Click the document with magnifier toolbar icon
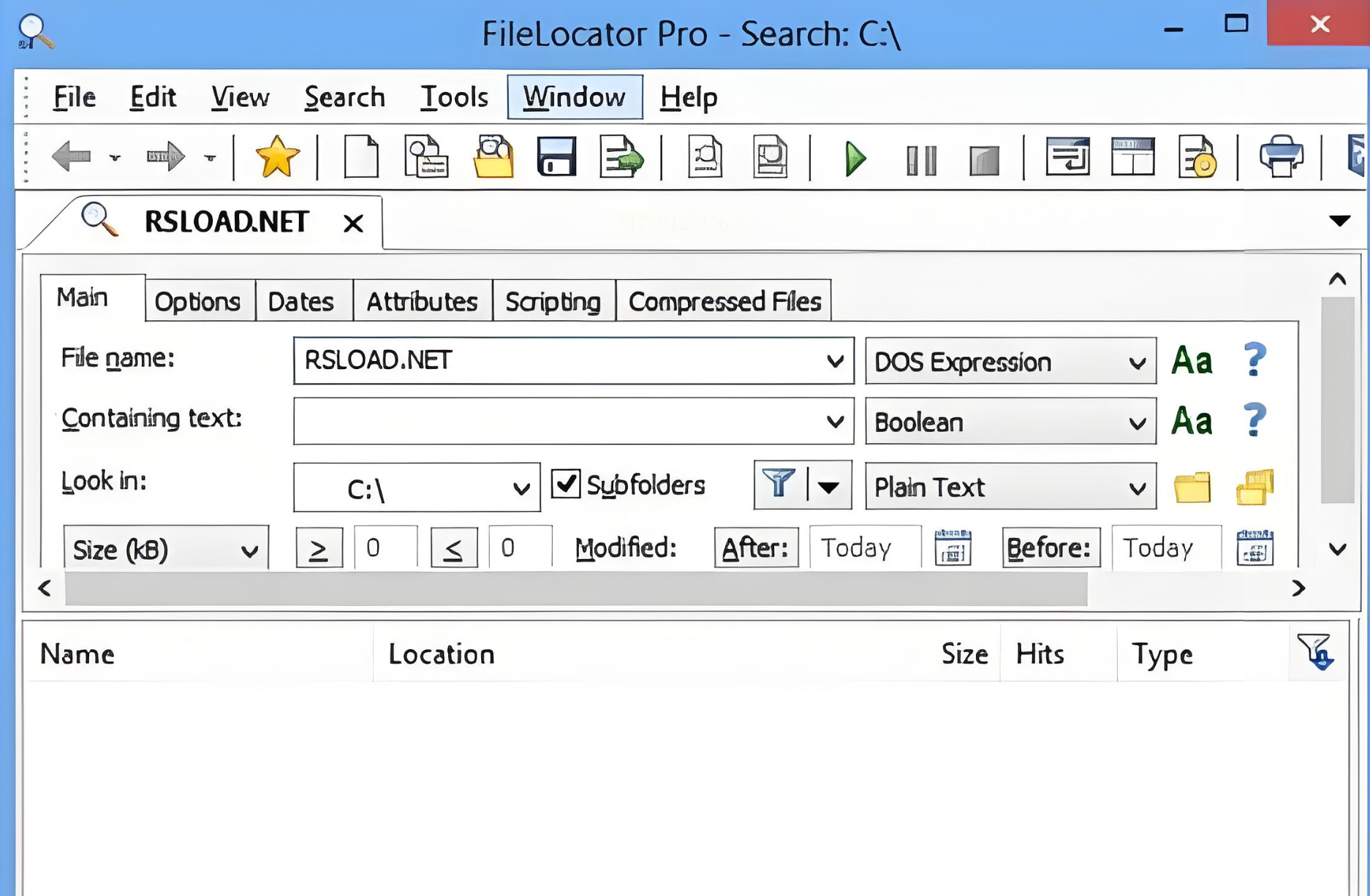1370x896 pixels. pyautogui.click(x=705, y=156)
